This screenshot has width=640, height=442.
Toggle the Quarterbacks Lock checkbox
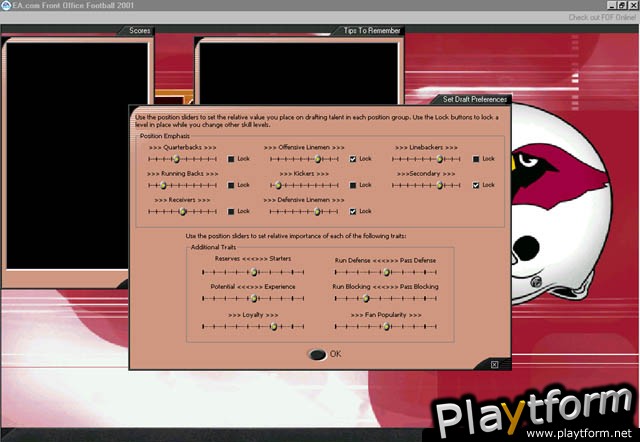[x=231, y=159]
